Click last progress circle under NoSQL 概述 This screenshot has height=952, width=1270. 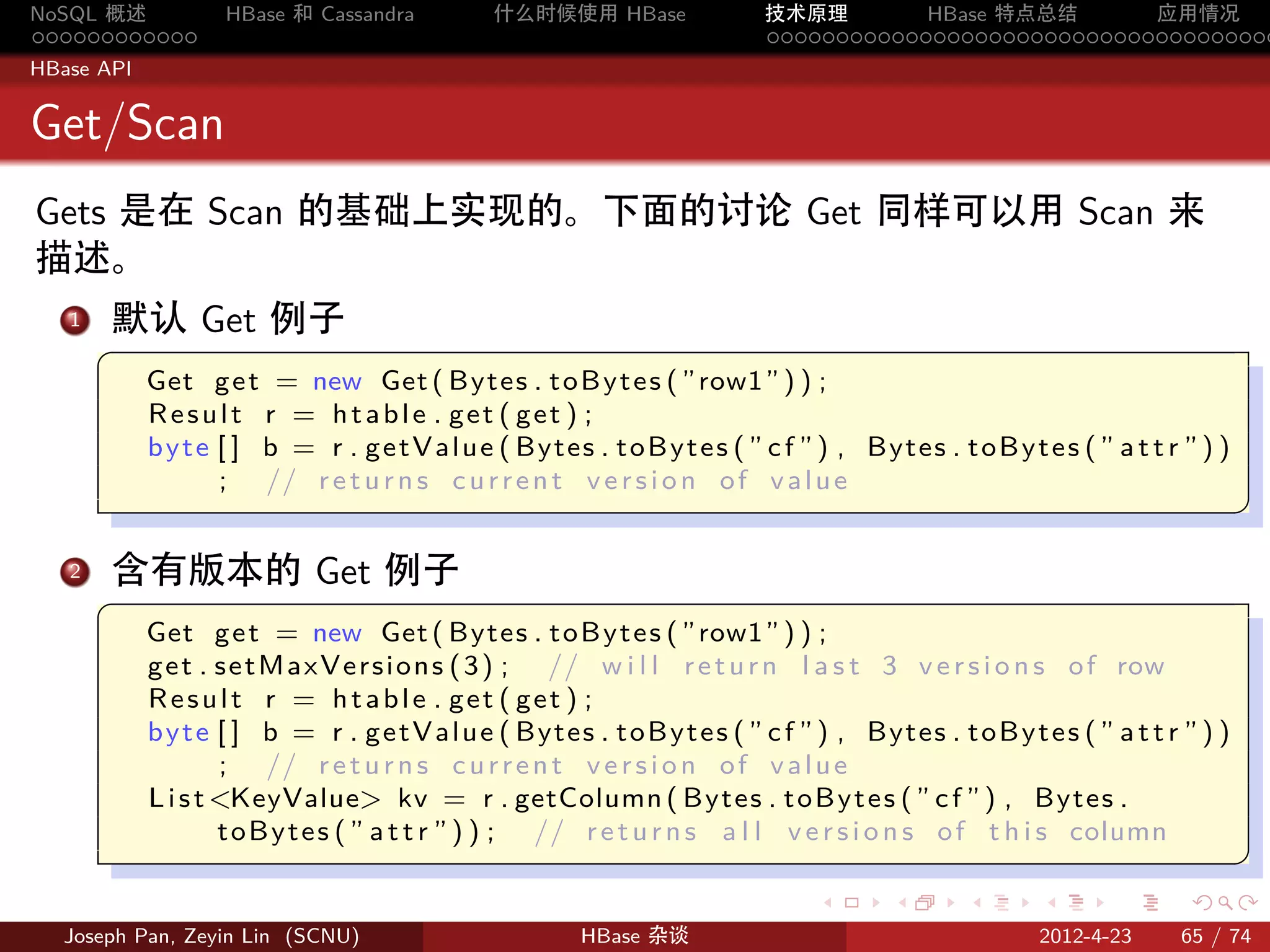[191, 38]
